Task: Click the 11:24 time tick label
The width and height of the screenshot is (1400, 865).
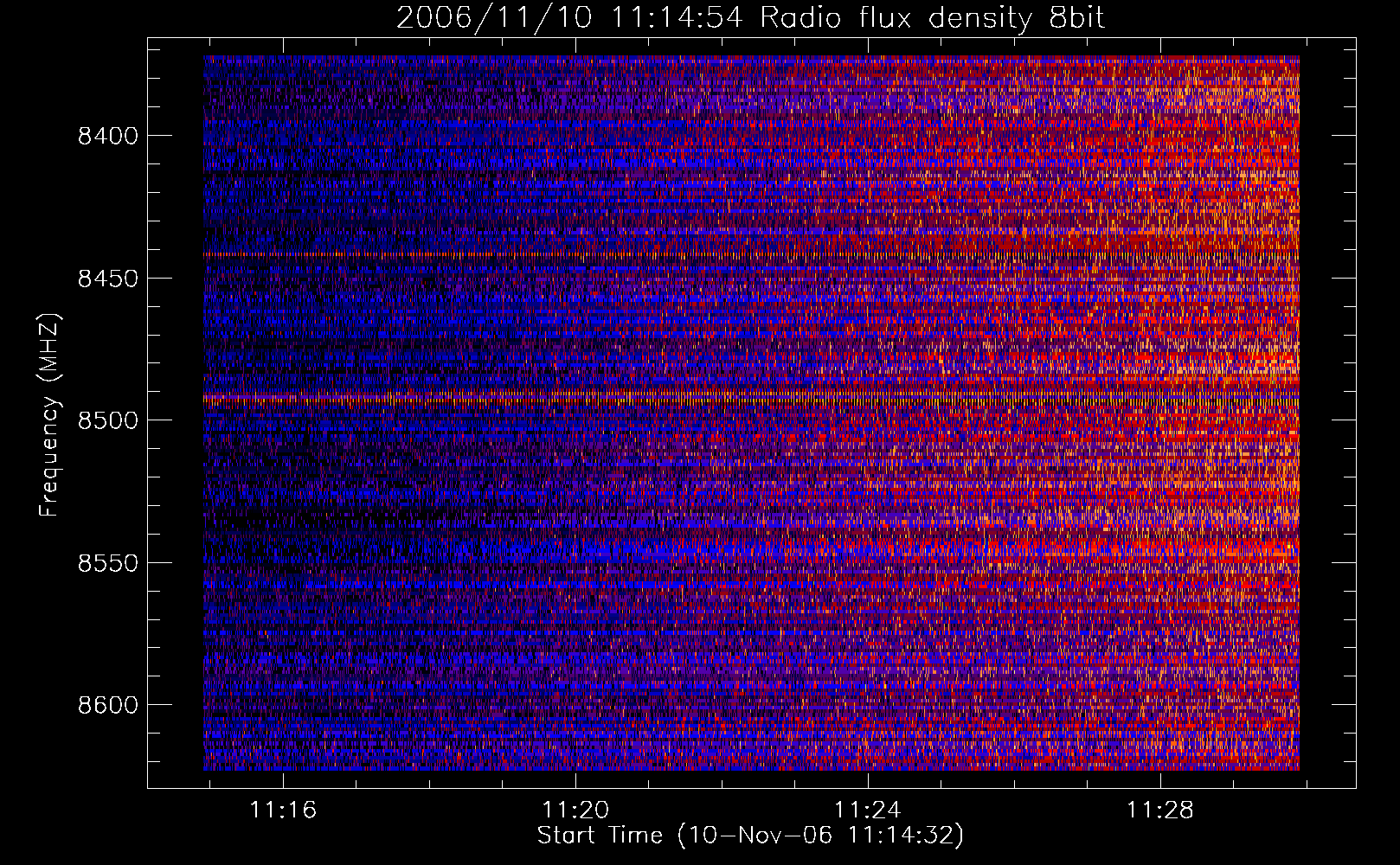Action: click(x=867, y=811)
